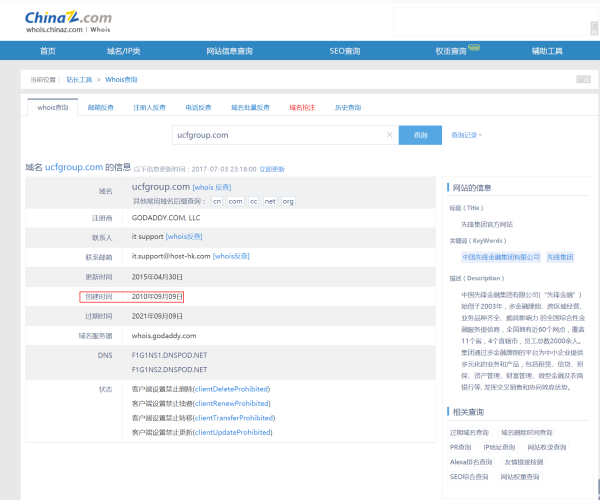Image resolution: width=600 pixels, height=500 pixels.
Task: Open the PR查询 related query
Action: point(460,447)
